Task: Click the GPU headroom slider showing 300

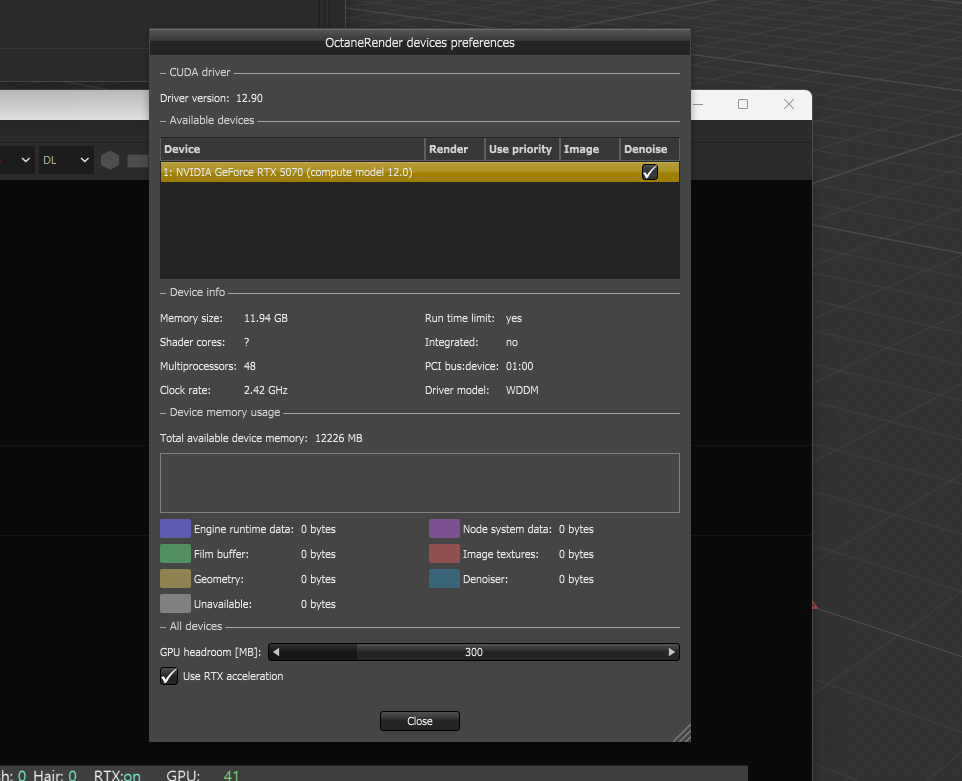Action: click(474, 652)
